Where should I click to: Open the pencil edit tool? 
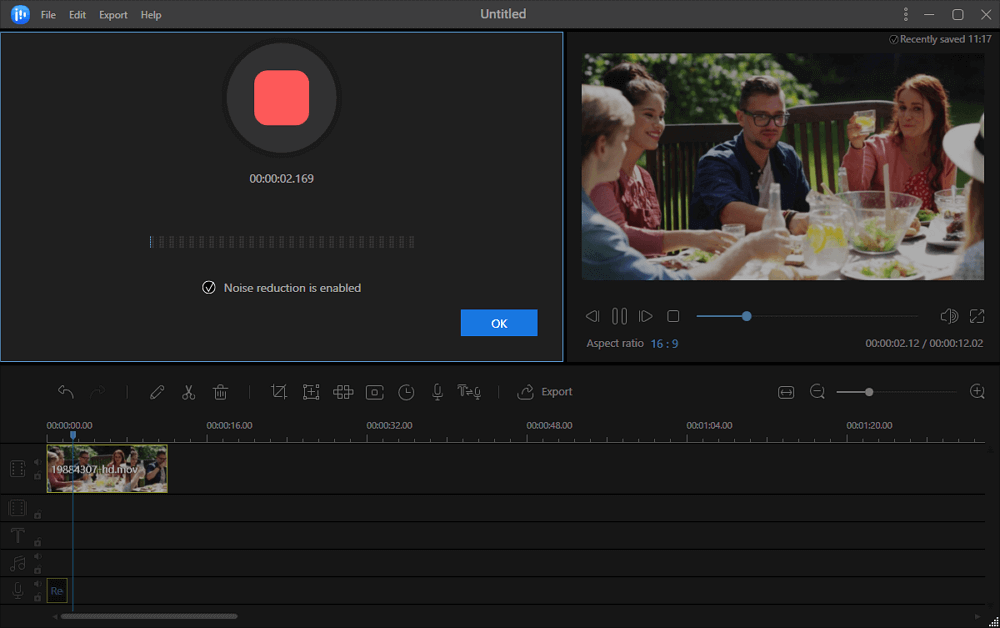tap(157, 392)
